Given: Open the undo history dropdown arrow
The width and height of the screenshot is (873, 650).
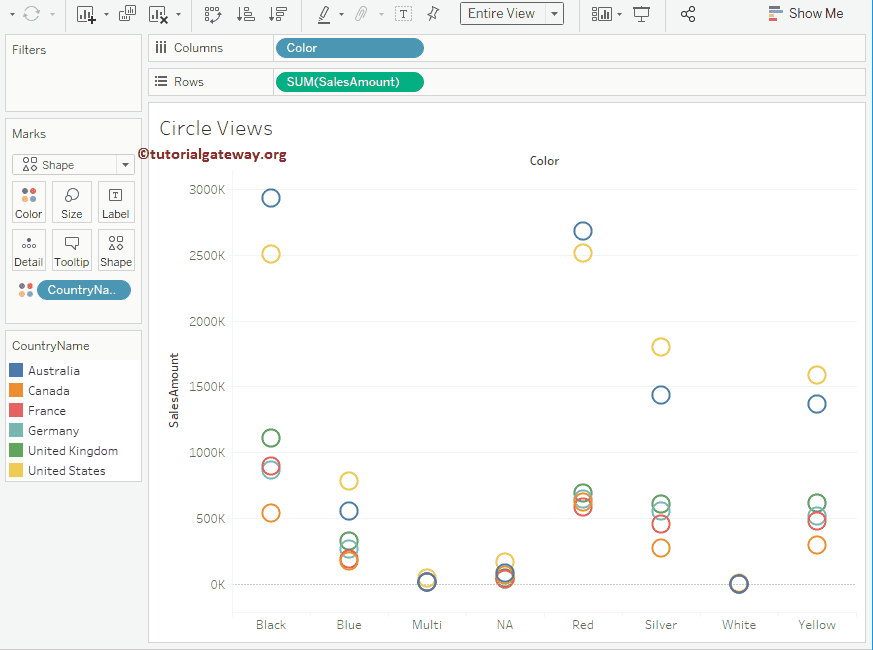Looking at the screenshot, I should click(x=11, y=14).
